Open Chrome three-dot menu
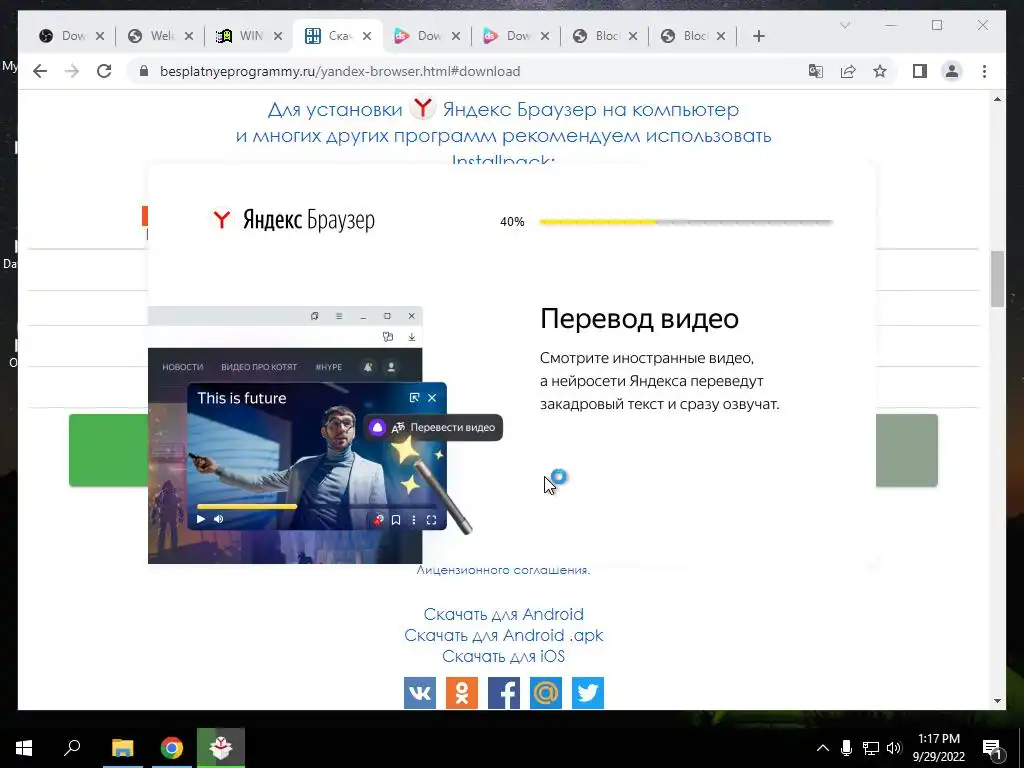Image resolution: width=1024 pixels, height=768 pixels. pos(984,71)
